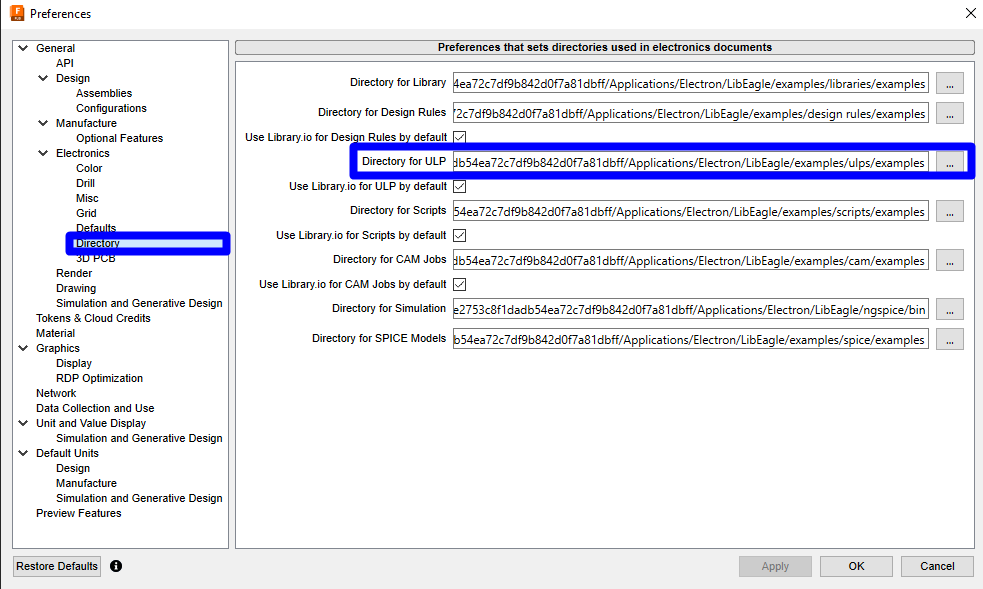983x589 pixels.
Task: Open the browse button for CAM Jobs directory
Action: 949,260
